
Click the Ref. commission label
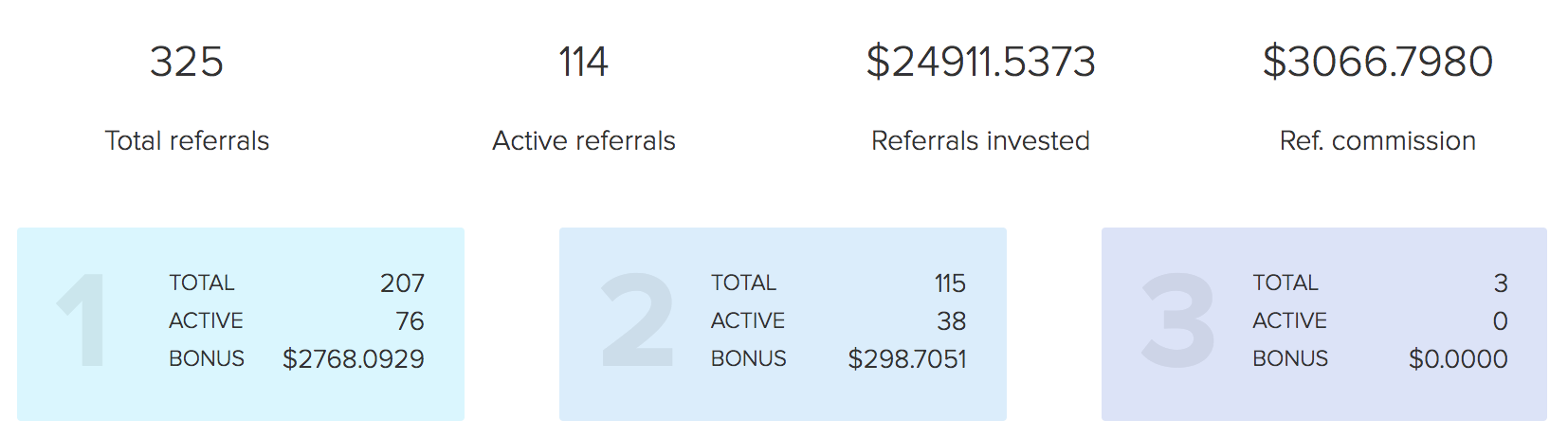(1377, 141)
